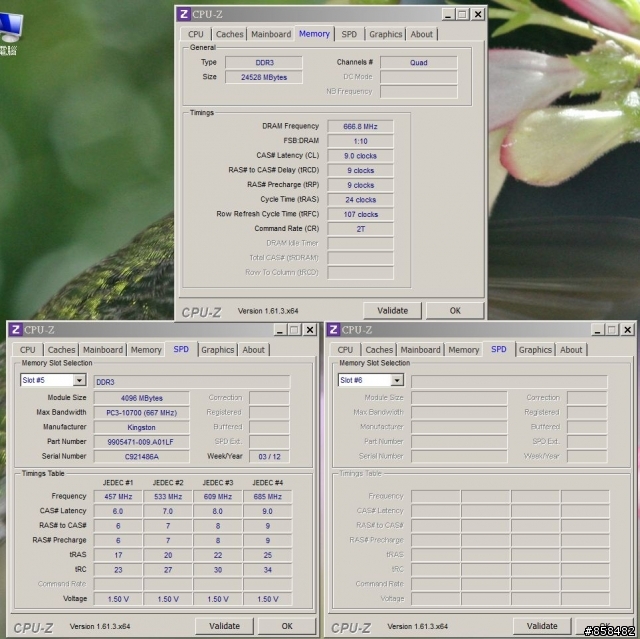640x639 pixels.
Task: Switch to Memory tab in Slot #6 window
Action: [464, 350]
